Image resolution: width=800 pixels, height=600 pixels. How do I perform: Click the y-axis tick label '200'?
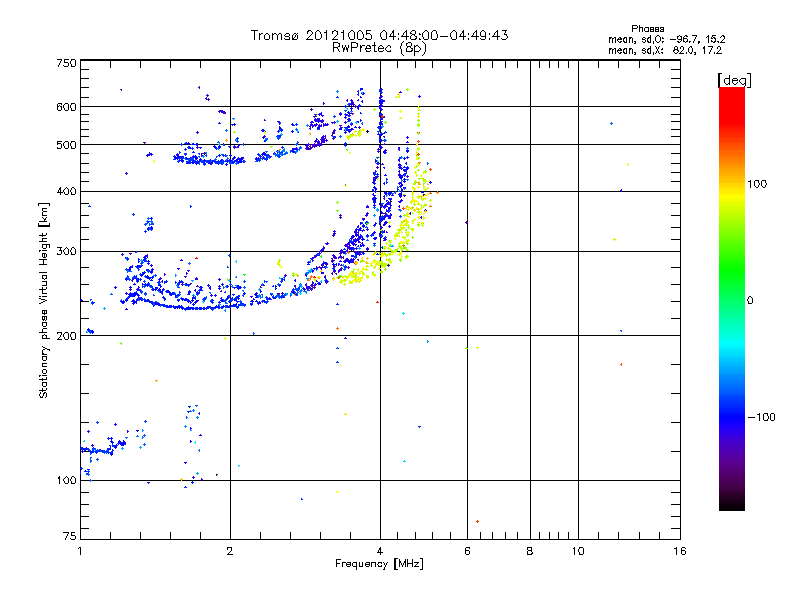(66, 336)
